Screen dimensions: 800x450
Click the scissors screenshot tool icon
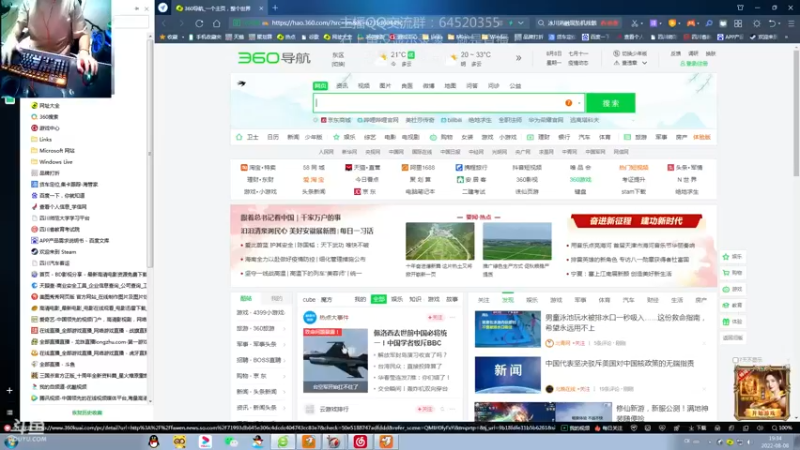(x=634, y=23)
